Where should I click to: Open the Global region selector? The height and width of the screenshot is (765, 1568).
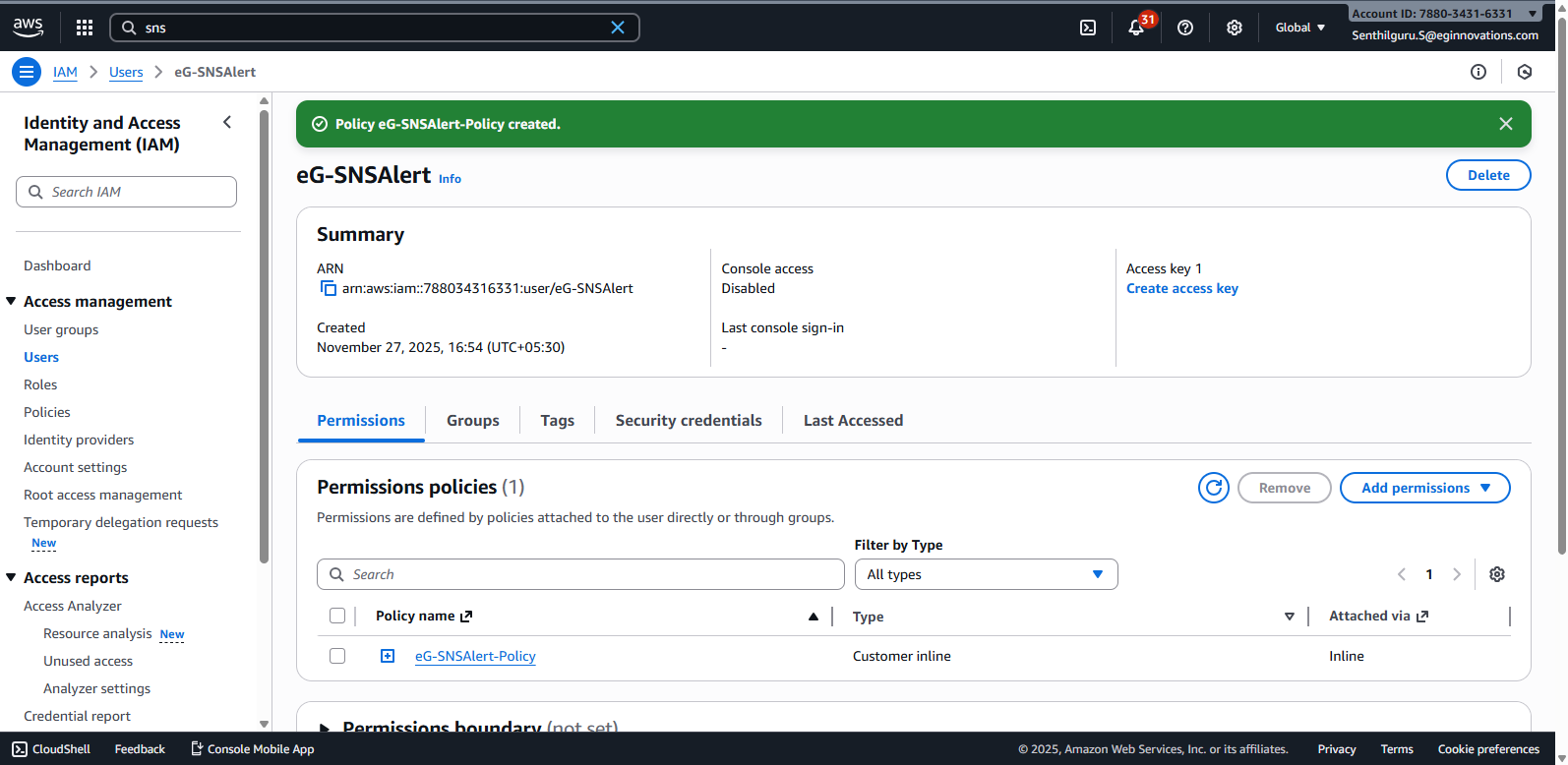click(x=1299, y=28)
